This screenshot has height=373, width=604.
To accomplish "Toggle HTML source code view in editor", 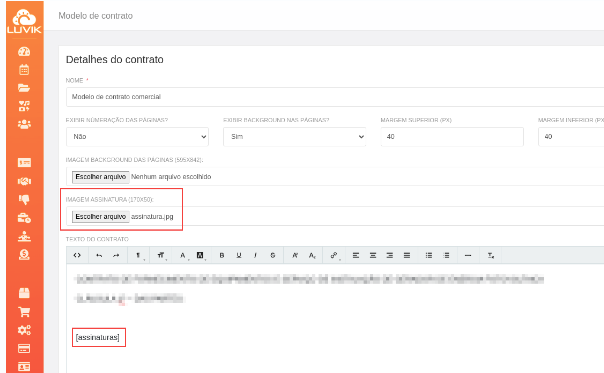I will pos(77,255).
